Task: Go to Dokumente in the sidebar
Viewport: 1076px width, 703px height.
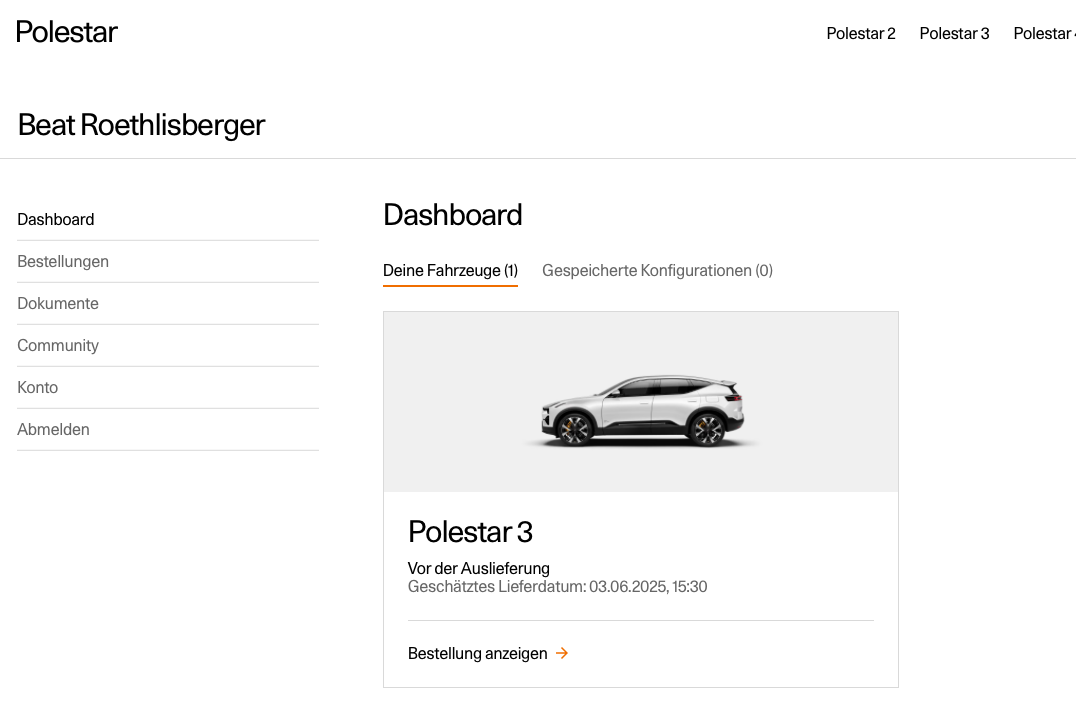Action: [x=58, y=303]
